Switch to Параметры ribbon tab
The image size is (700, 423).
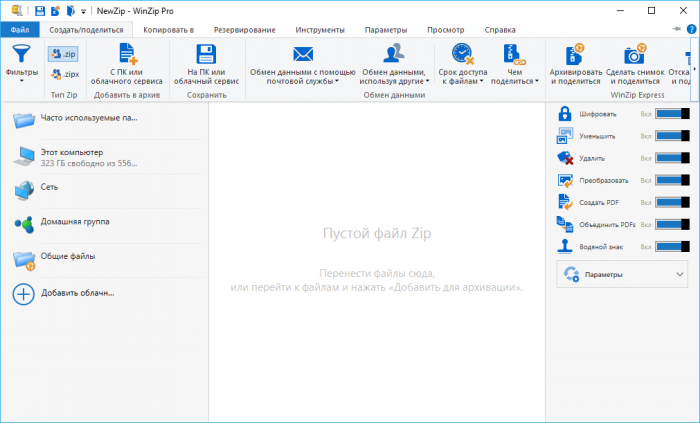[x=386, y=30]
